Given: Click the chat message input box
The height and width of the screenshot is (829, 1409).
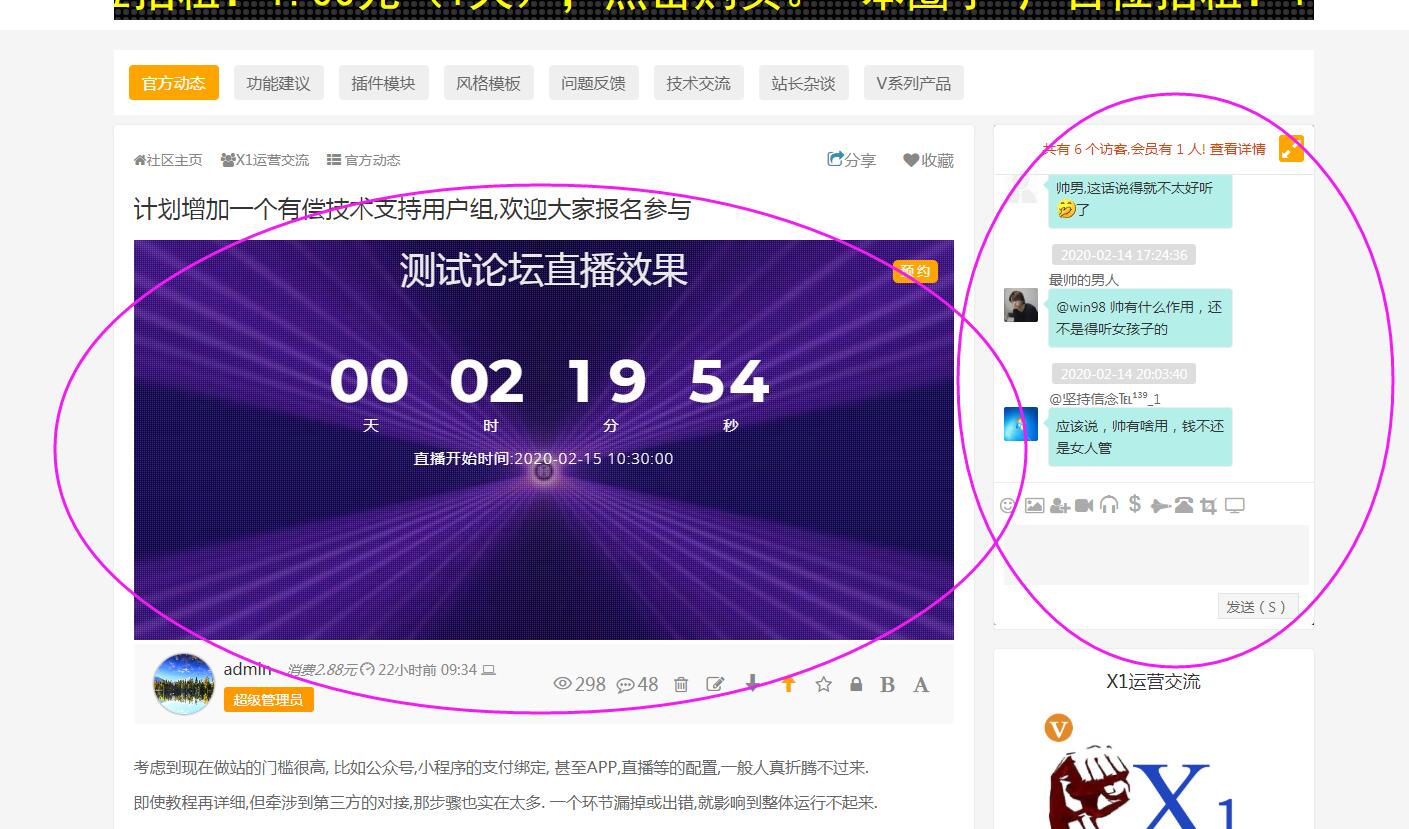Looking at the screenshot, I should pos(1156,554).
